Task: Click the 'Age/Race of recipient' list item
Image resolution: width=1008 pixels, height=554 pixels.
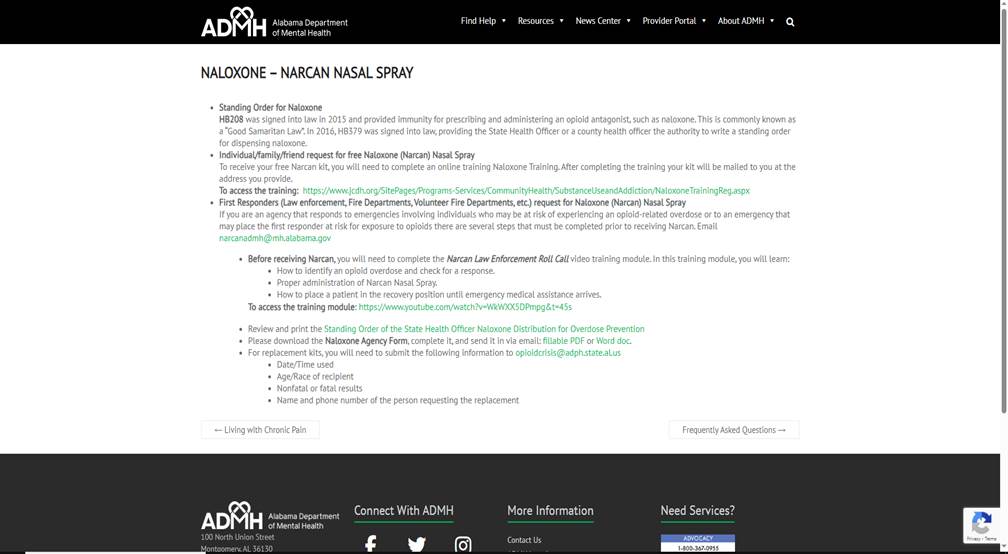Action: [x=315, y=377]
